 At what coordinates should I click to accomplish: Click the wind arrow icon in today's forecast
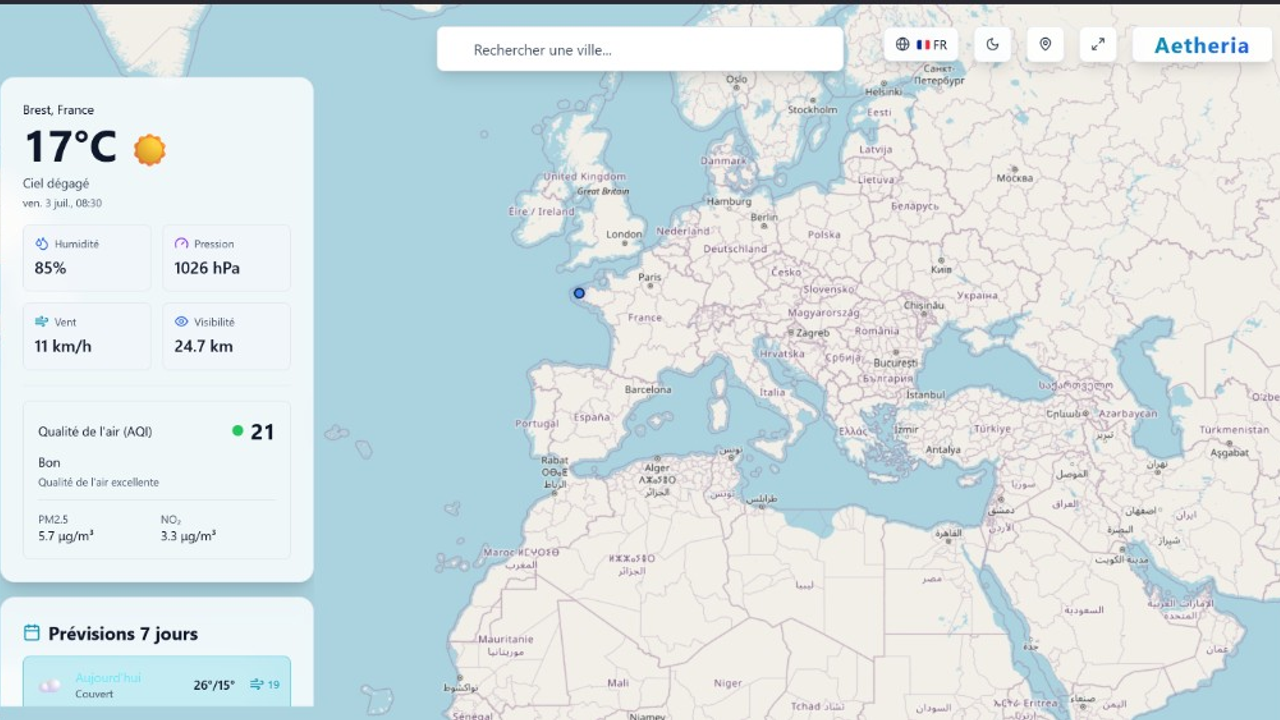pos(257,684)
